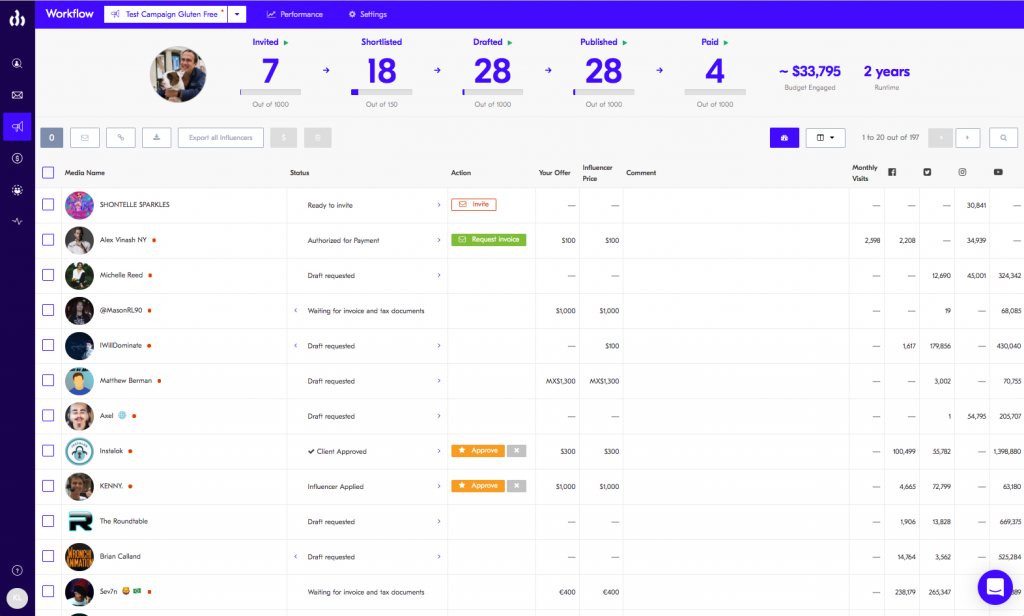The image size is (1024, 616).
Task: Click Export all Influencers button
Action: 221,138
